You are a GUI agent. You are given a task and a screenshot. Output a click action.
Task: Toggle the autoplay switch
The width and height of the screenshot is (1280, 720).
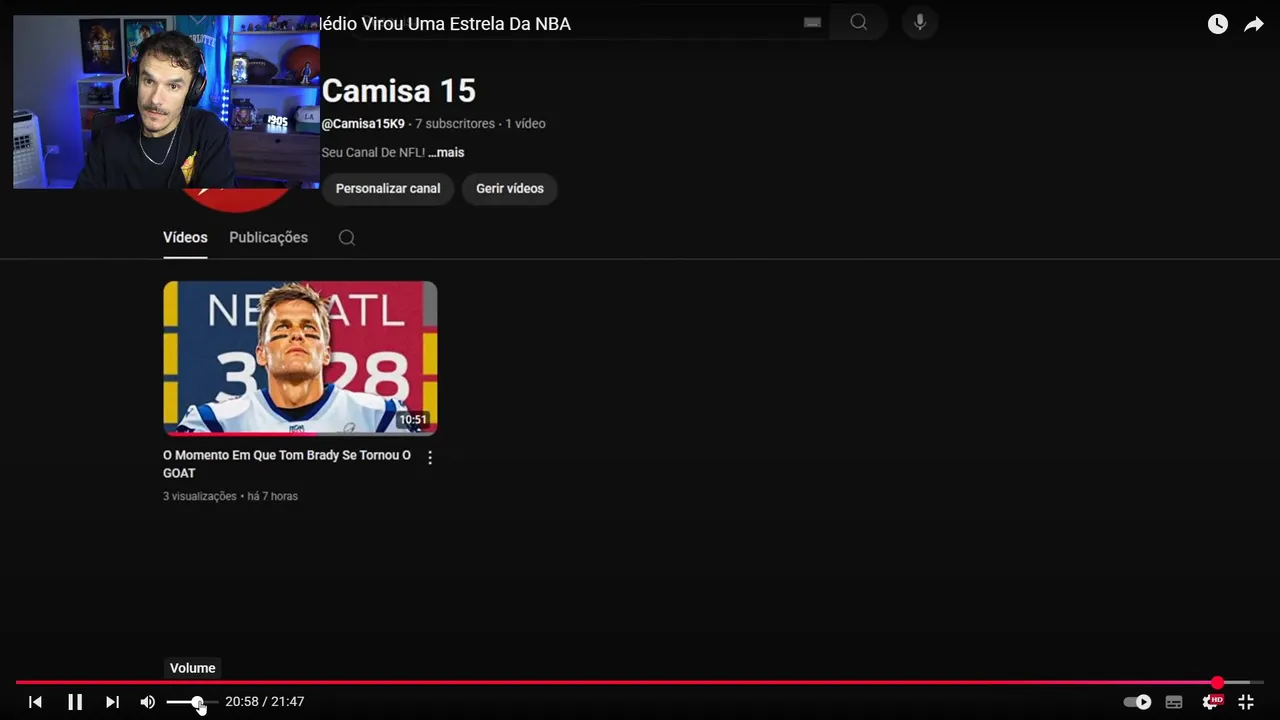click(1137, 702)
